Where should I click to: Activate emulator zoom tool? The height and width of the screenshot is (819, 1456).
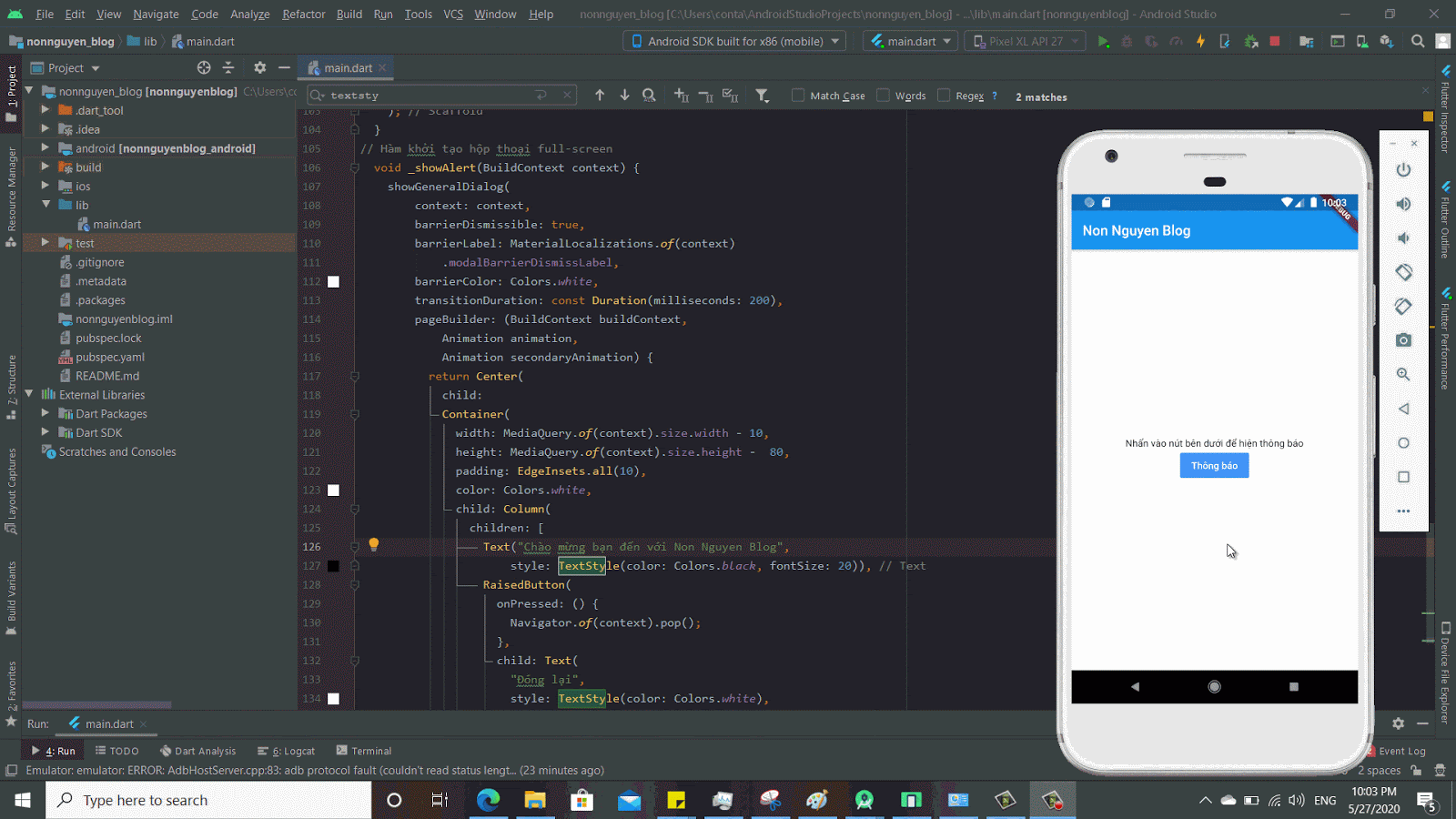click(1403, 374)
